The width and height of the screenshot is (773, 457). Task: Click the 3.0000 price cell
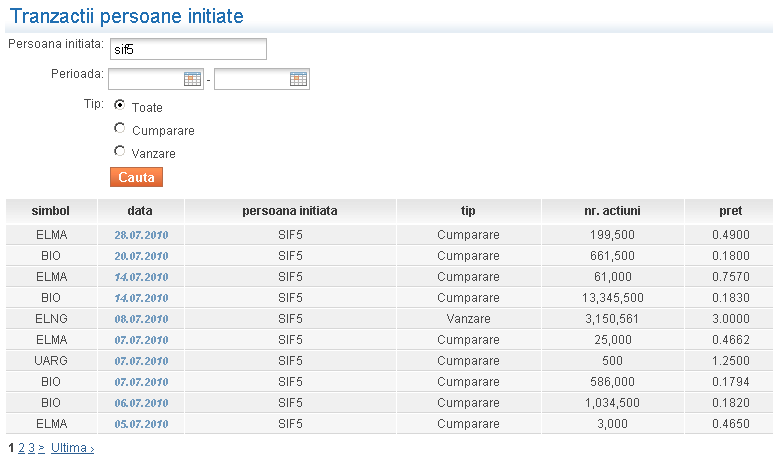pyautogui.click(x=731, y=319)
